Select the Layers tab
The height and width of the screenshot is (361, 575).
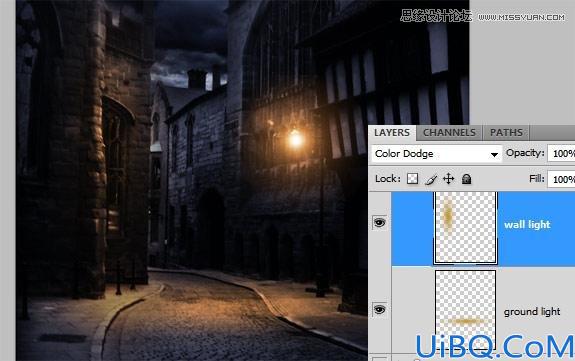[392, 132]
